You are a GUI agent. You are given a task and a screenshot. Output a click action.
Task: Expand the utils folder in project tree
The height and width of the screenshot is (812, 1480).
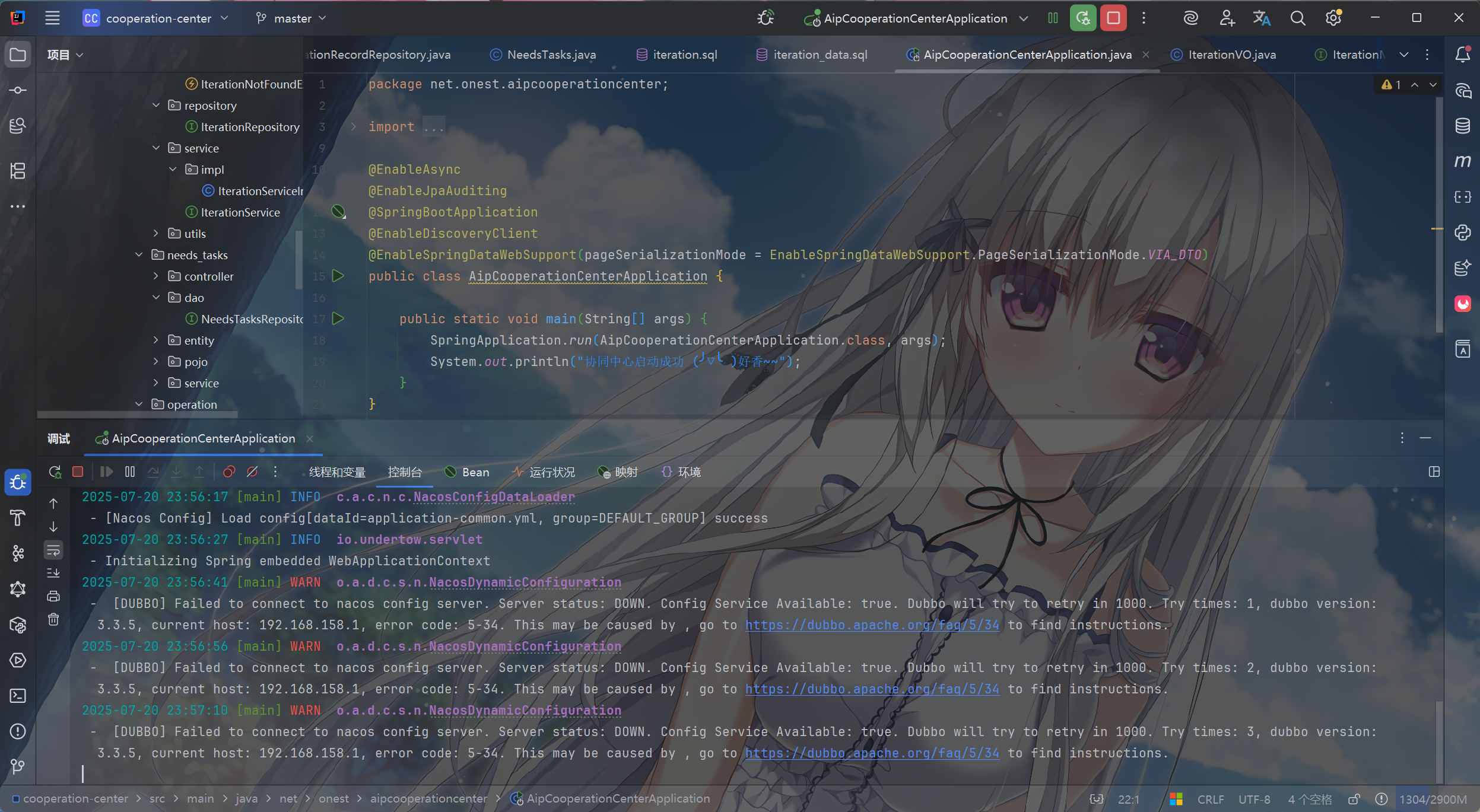156,234
